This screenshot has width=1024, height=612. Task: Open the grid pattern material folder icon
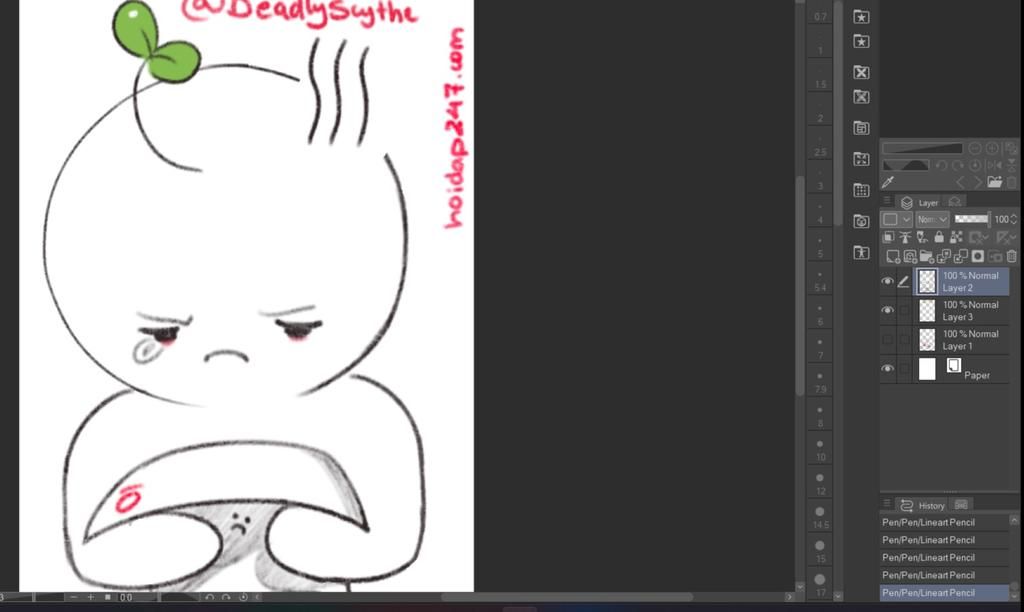pyautogui.click(x=861, y=190)
